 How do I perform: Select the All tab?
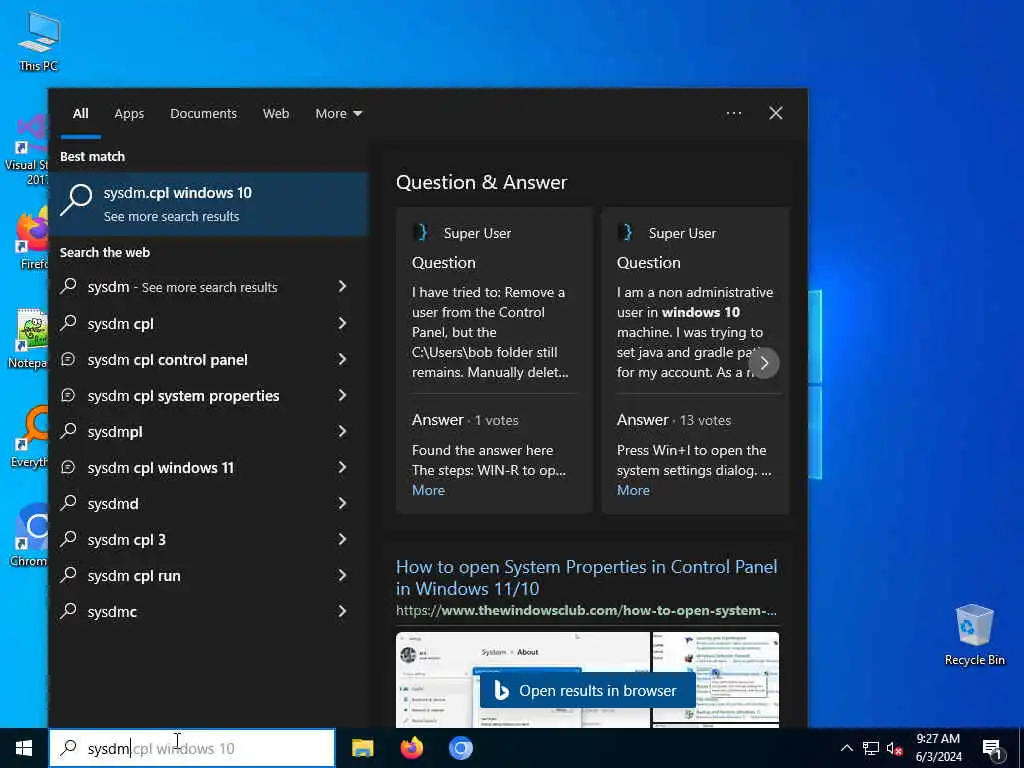[80, 114]
